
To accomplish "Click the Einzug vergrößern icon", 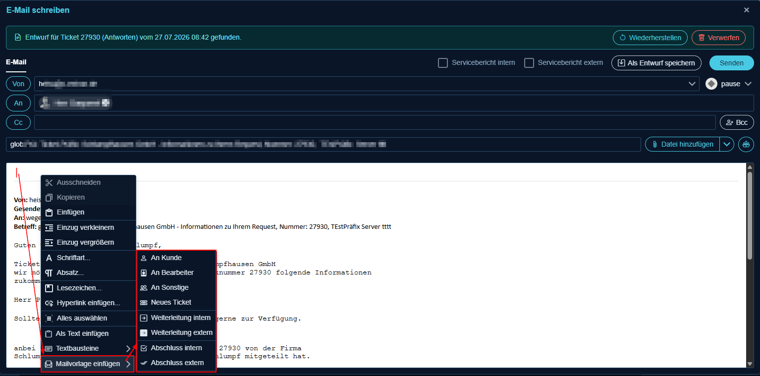I will coord(48,242).
